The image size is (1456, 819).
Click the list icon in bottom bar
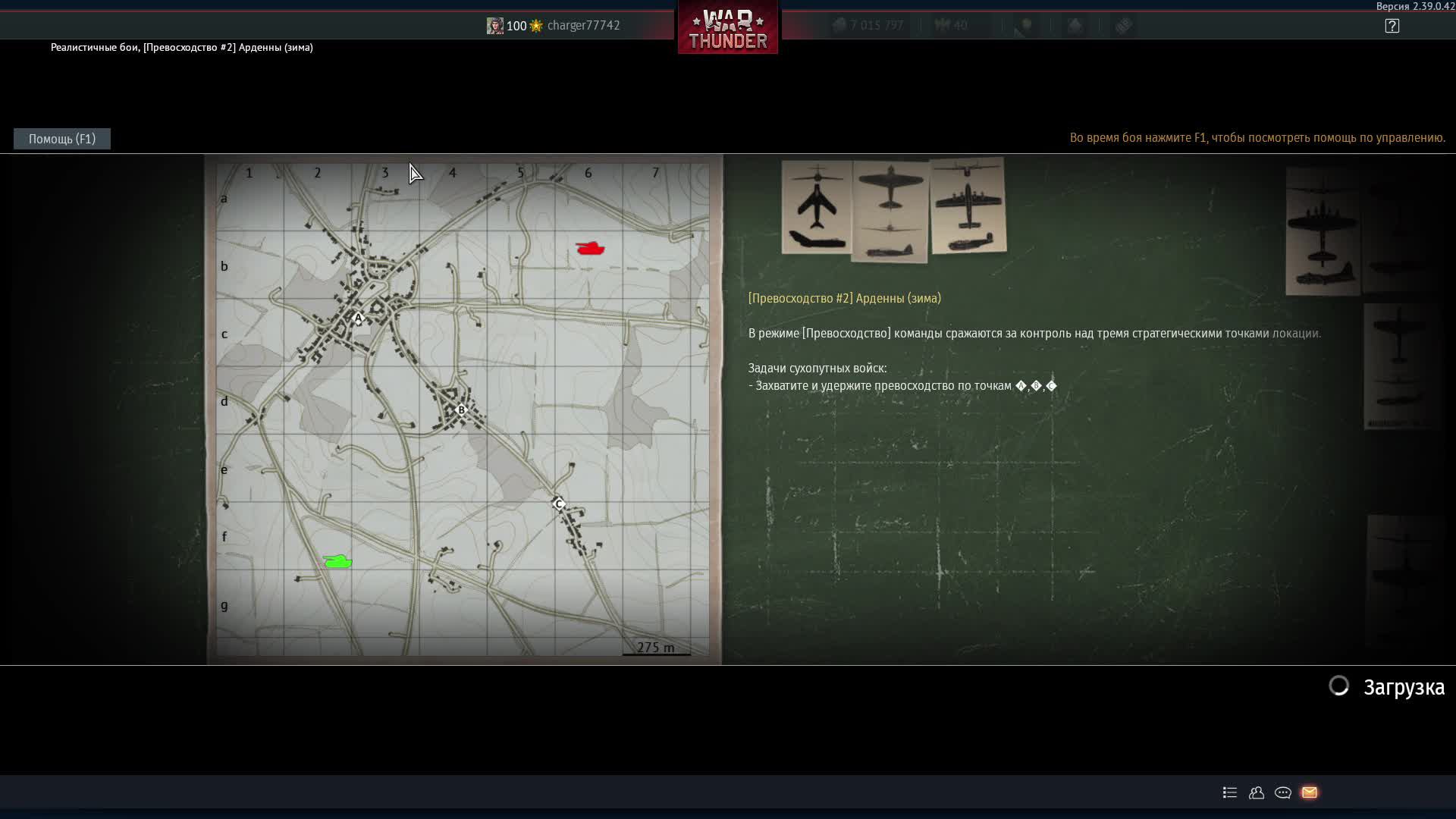tap(1230, 792)
